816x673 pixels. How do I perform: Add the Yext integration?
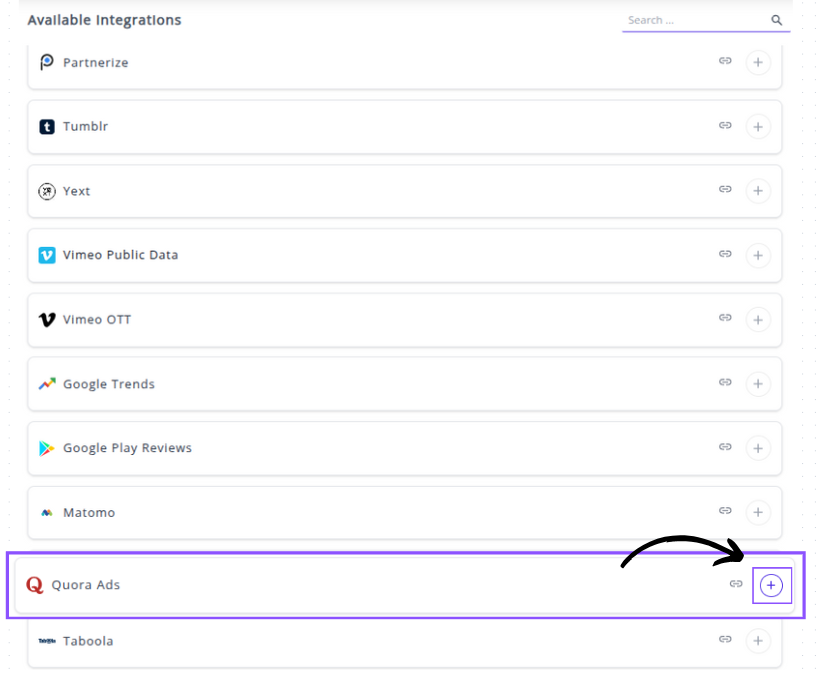[x=758, y=191]
